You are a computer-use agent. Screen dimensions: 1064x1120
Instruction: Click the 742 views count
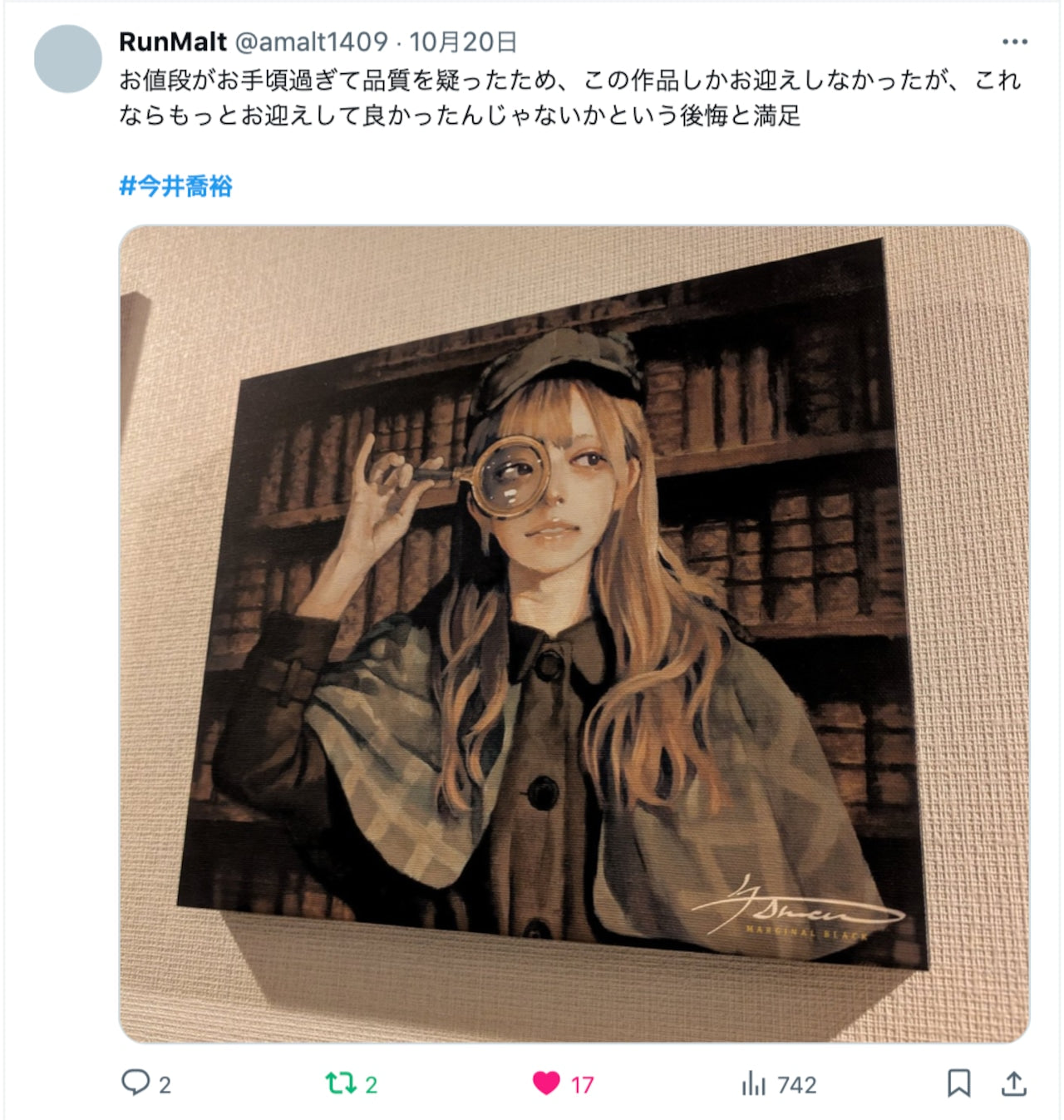(797, 1084)
